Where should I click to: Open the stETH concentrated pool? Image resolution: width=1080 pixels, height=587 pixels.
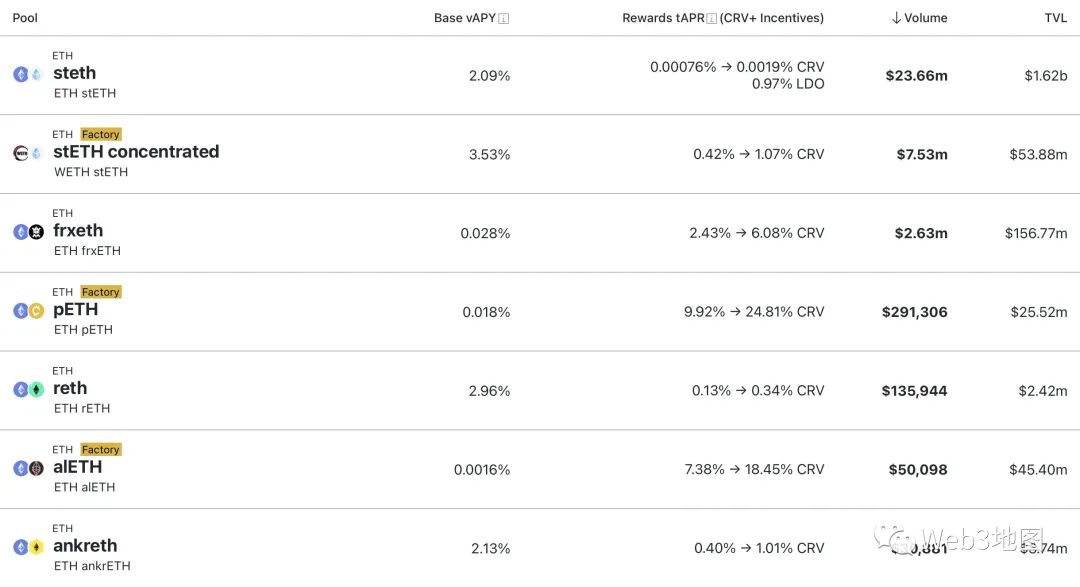pos(136,152)
